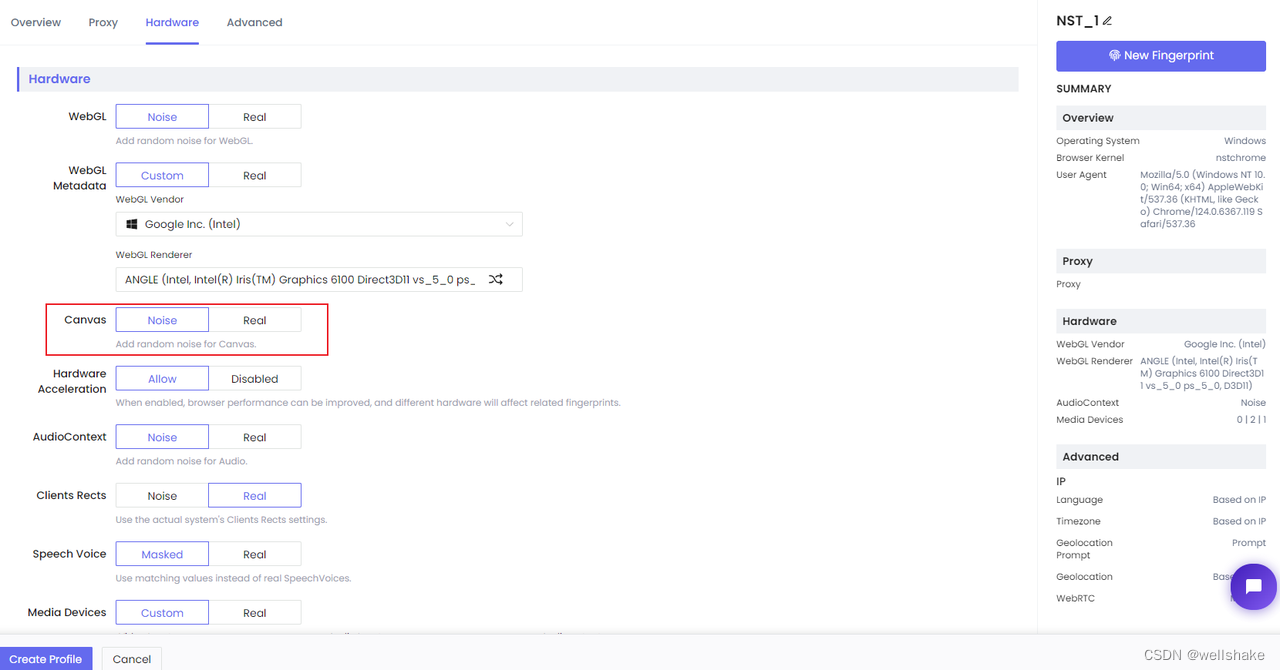Click the Hardware heading in summary panel
This screenshot has height=670, width=1280.
1089,321
